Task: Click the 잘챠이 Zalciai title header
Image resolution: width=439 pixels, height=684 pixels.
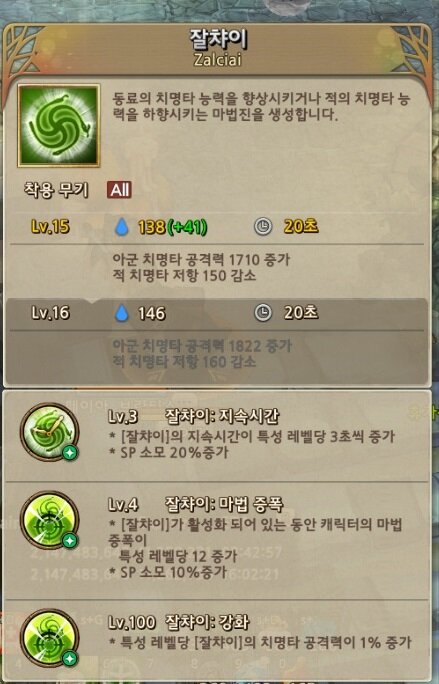Action: [218, 48]
